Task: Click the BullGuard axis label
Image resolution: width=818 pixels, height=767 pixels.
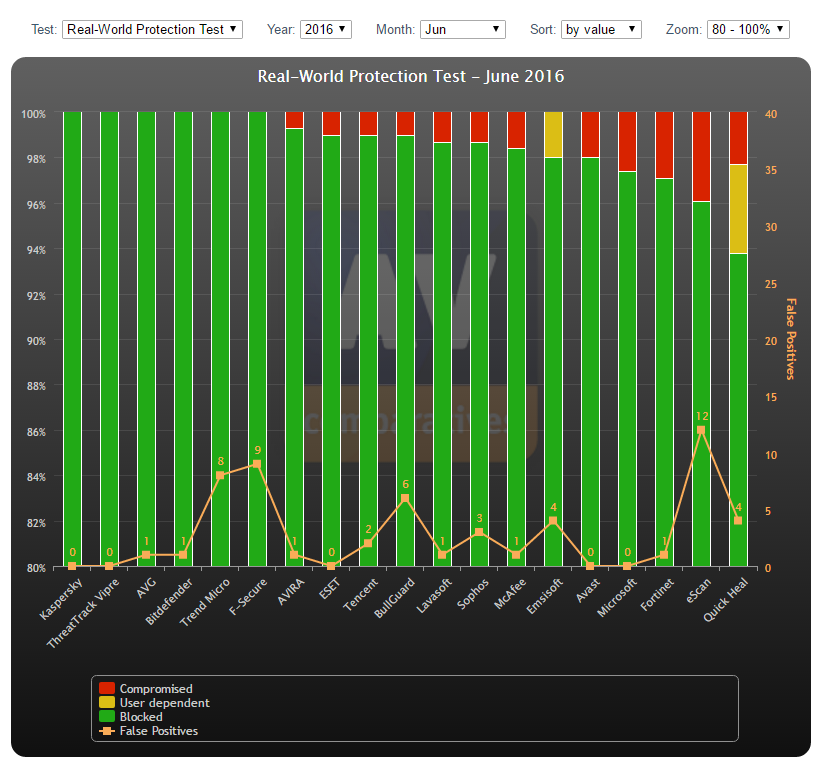Action: [394, 598]
